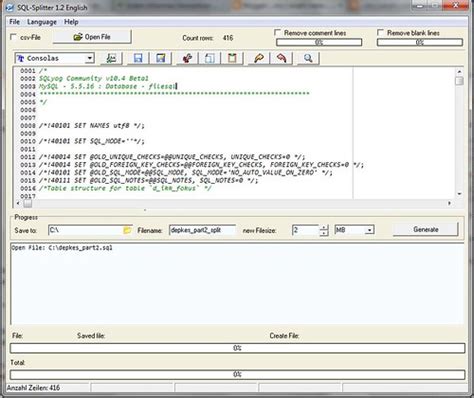Click the red cut icon in toolbar
This screenshot has height=398, width=474.
(187, 58)
